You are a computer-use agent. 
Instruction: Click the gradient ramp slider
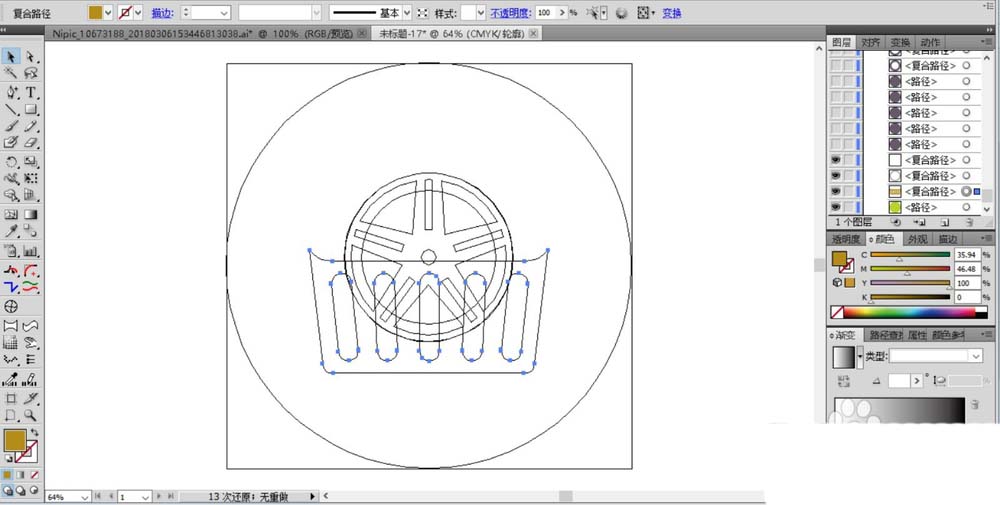(899, 411)
